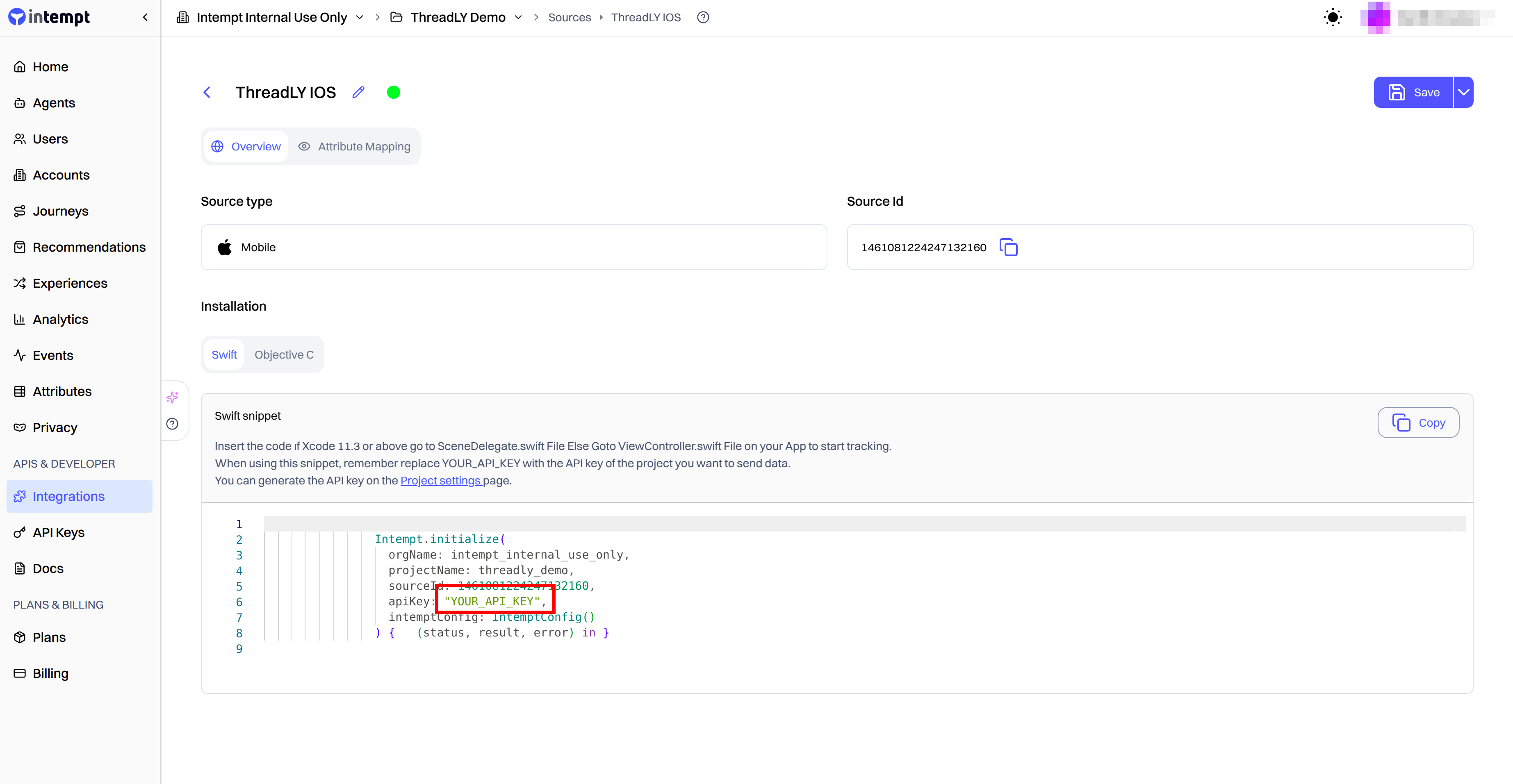
Task: Edit the source name with the pencil icon
Action: pos(358,92)
